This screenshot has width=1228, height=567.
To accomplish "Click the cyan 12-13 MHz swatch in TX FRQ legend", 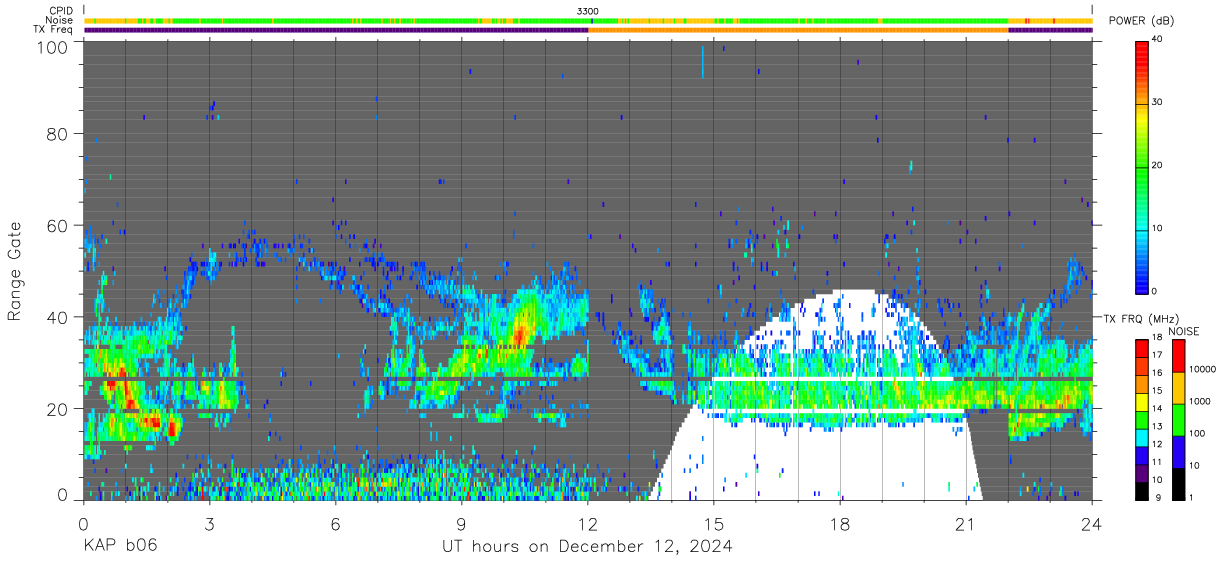I will point(1141,436).
